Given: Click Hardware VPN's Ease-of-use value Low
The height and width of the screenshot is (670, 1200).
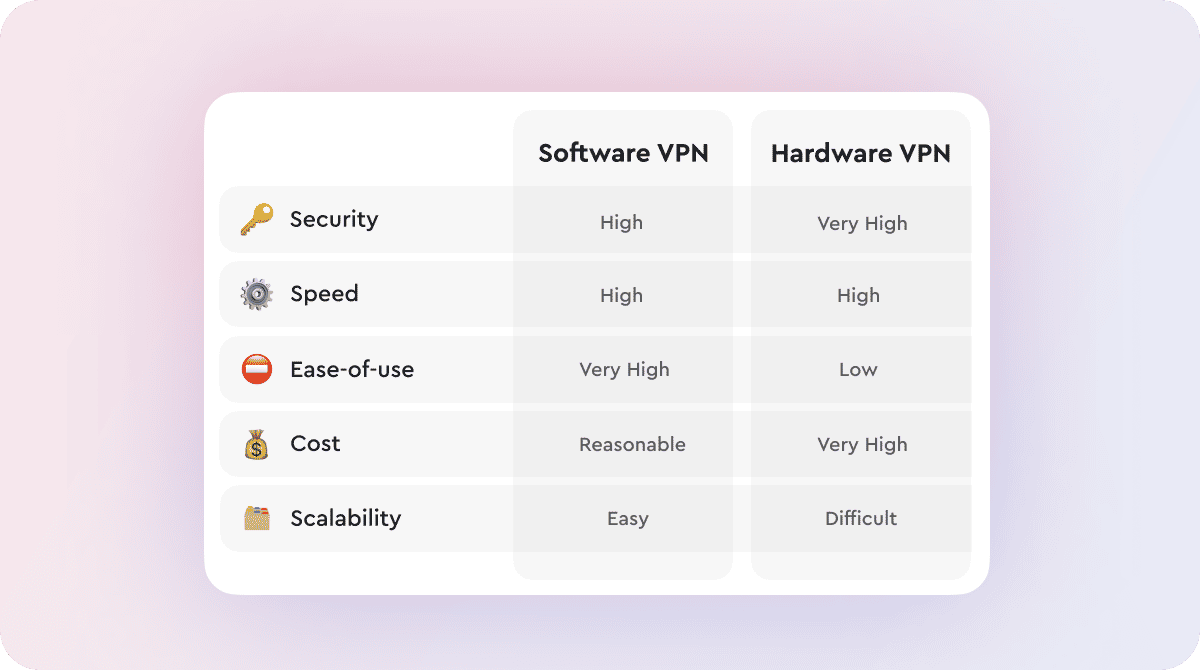Looking at the screenshot, I should click(858, 370).
